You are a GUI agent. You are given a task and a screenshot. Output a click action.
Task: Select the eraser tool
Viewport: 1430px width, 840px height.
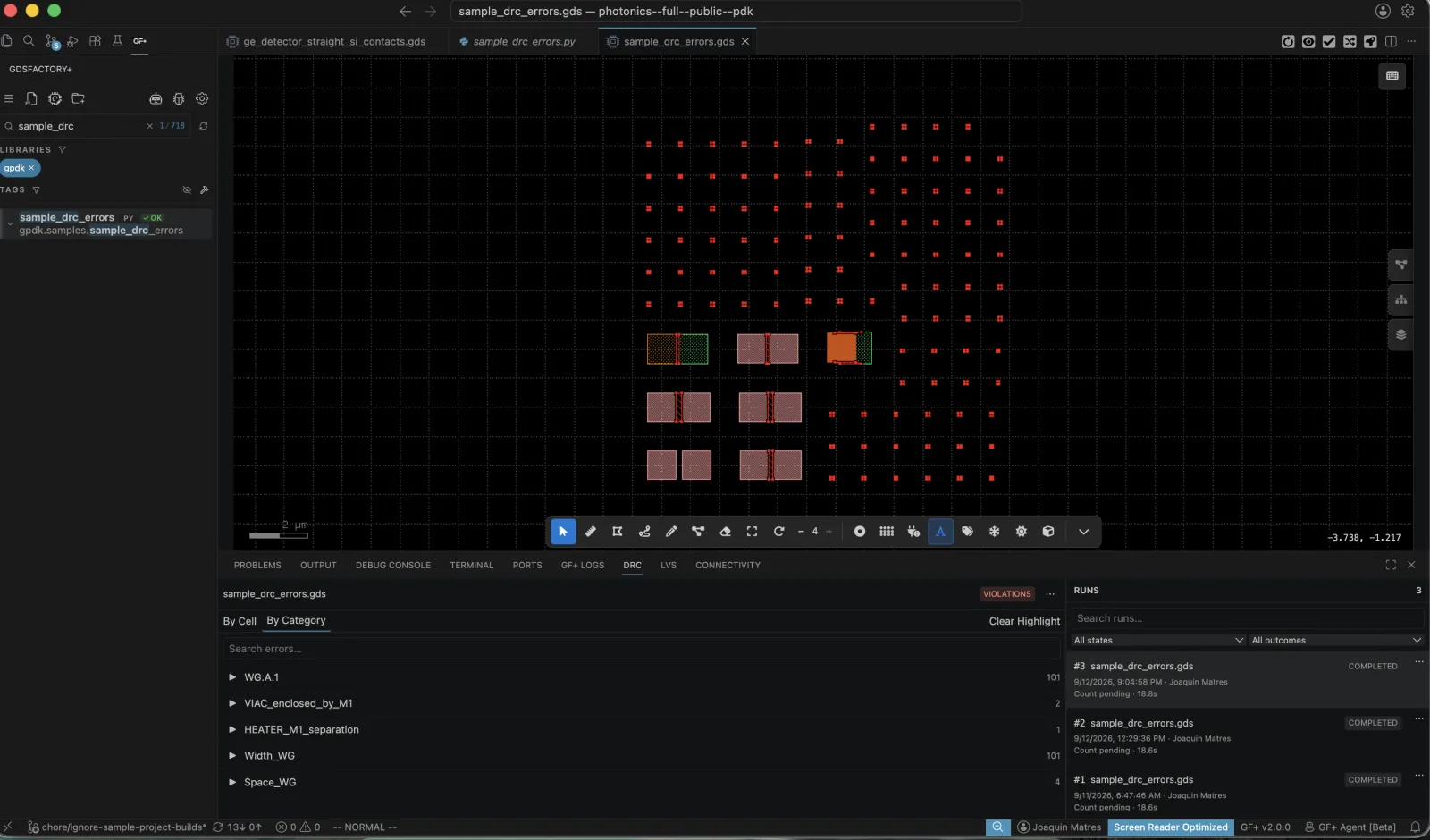[x=725, y=532]
